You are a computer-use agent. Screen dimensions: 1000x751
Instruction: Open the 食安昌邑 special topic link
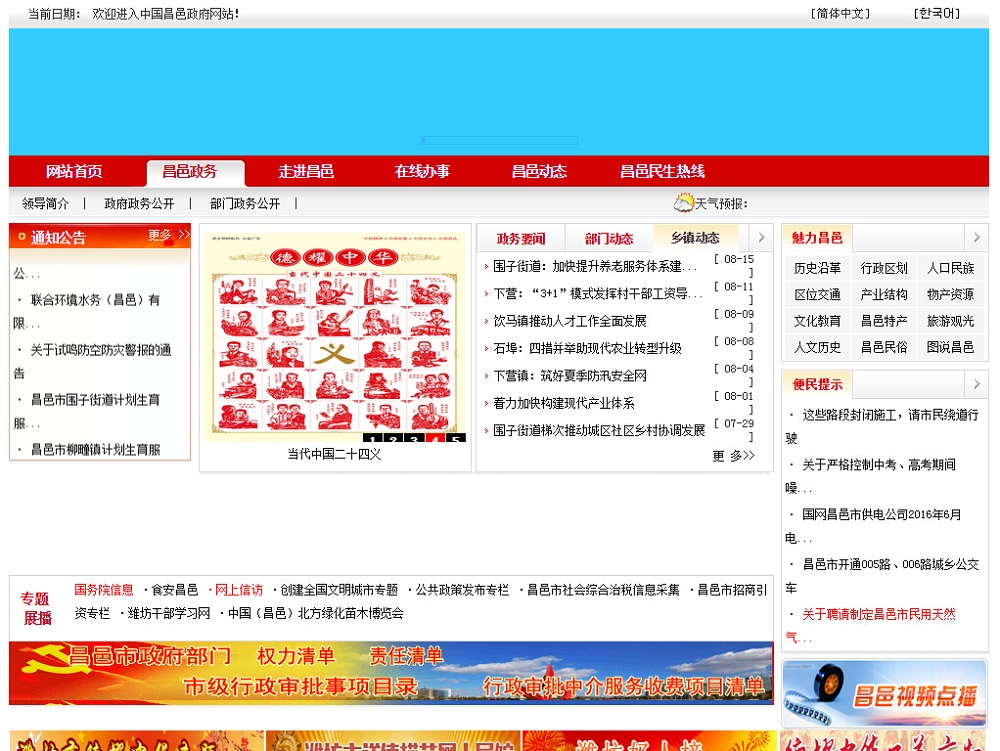click(x=175, y=590)
